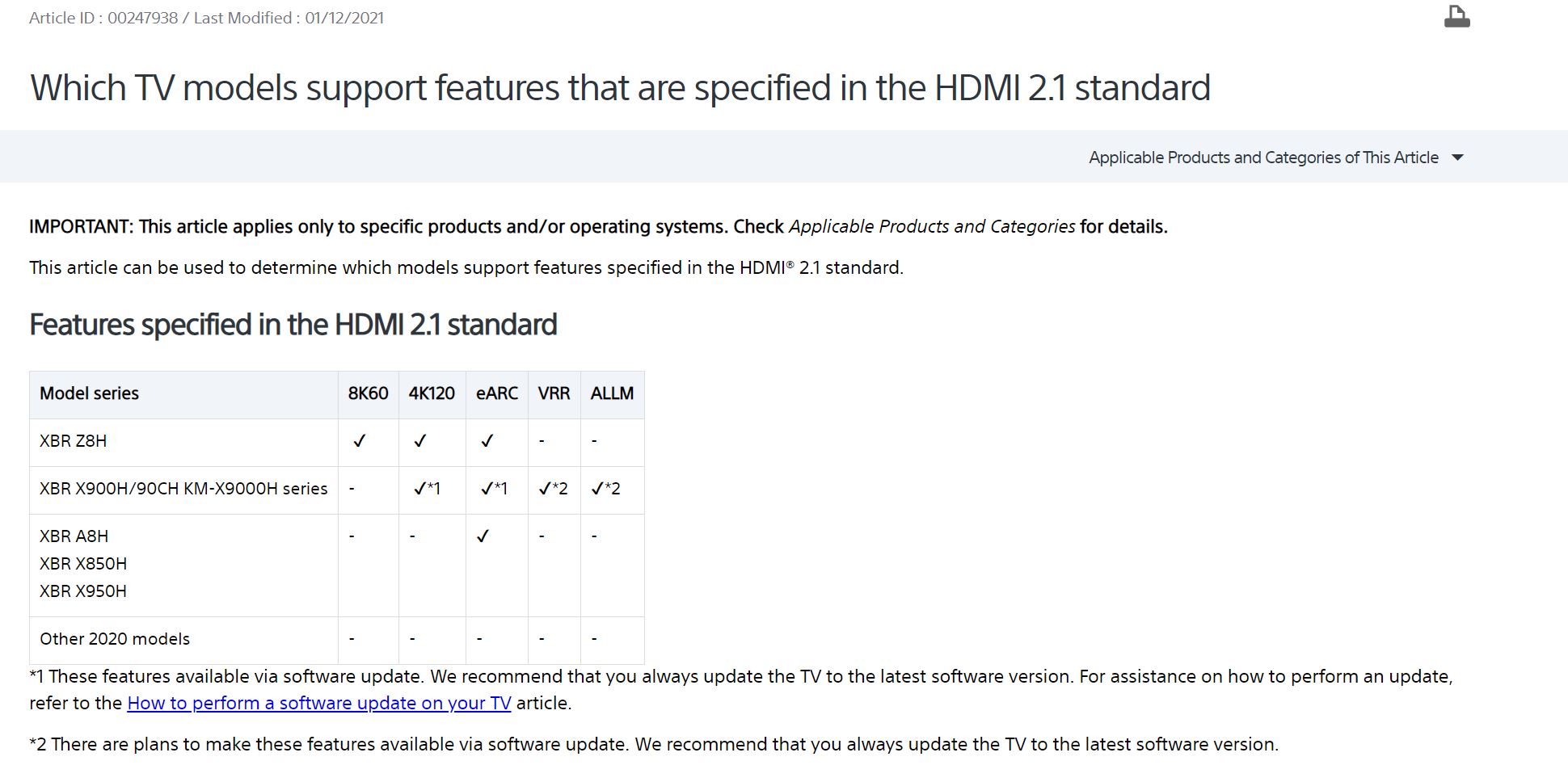The image size is (1568, 782).
Task: Open Applicable Products and Categories of This Article
Action: point(1263,158)
